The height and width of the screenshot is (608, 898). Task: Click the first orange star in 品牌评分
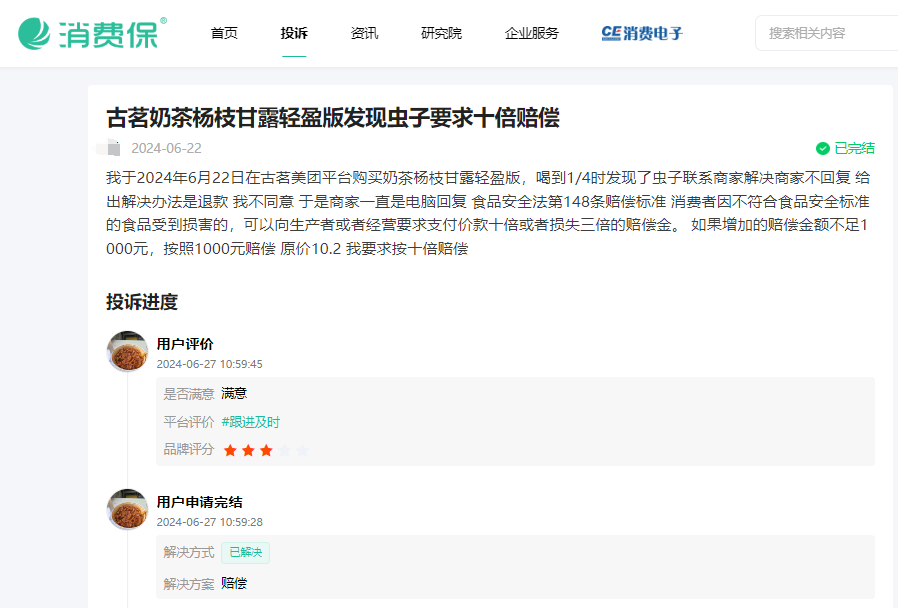click(230, 450)
